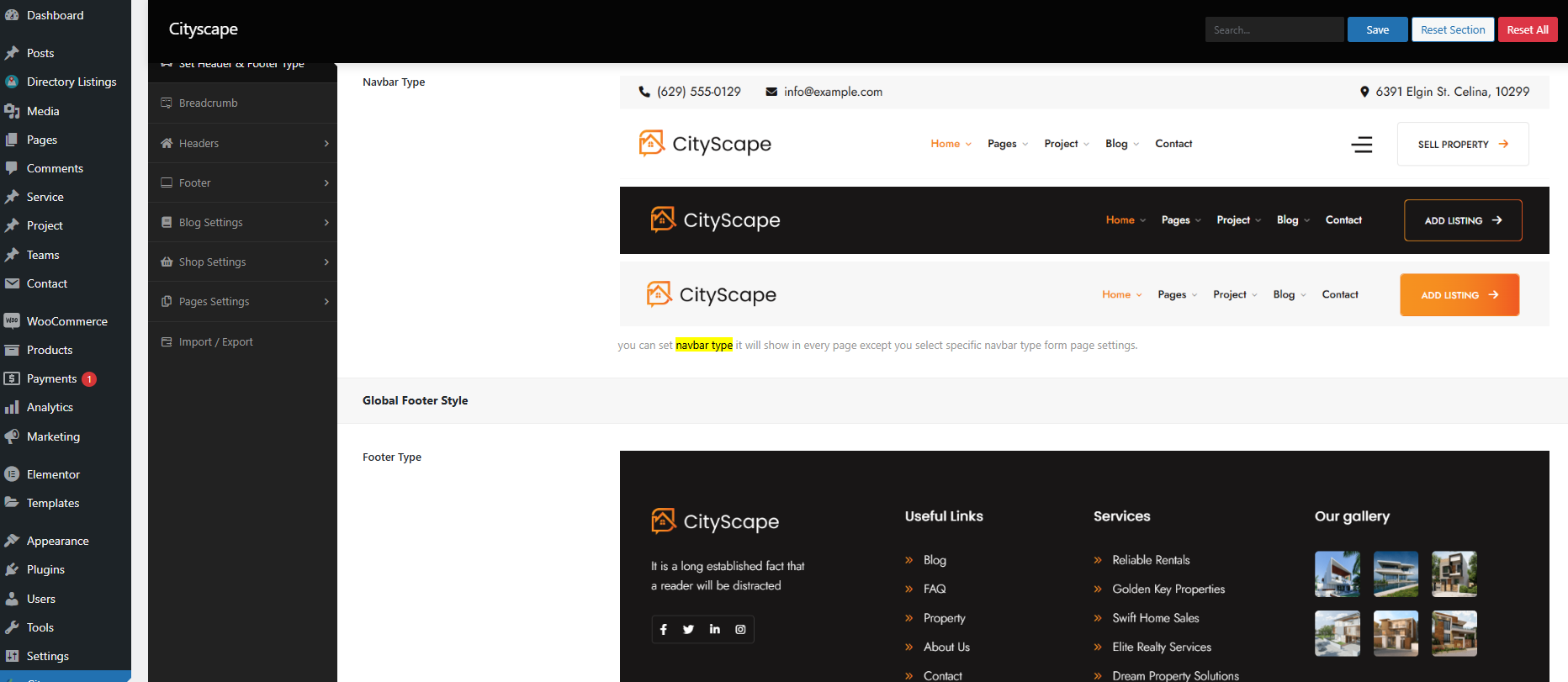Viewport: 1568px width, 682px height.
Task: Click the Twitter icon in the footer preview
Action: click(x=688, y=629)
